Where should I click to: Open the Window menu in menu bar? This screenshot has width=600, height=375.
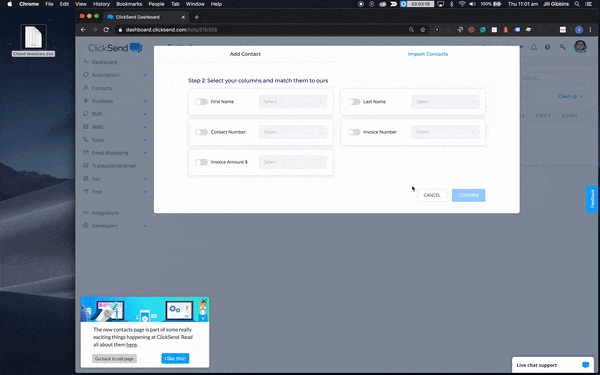pos(195,4)
